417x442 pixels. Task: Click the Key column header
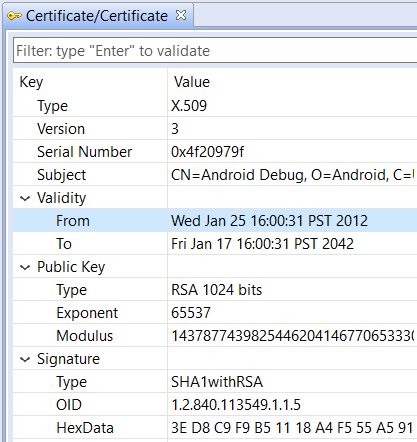(x=31, y=82)
